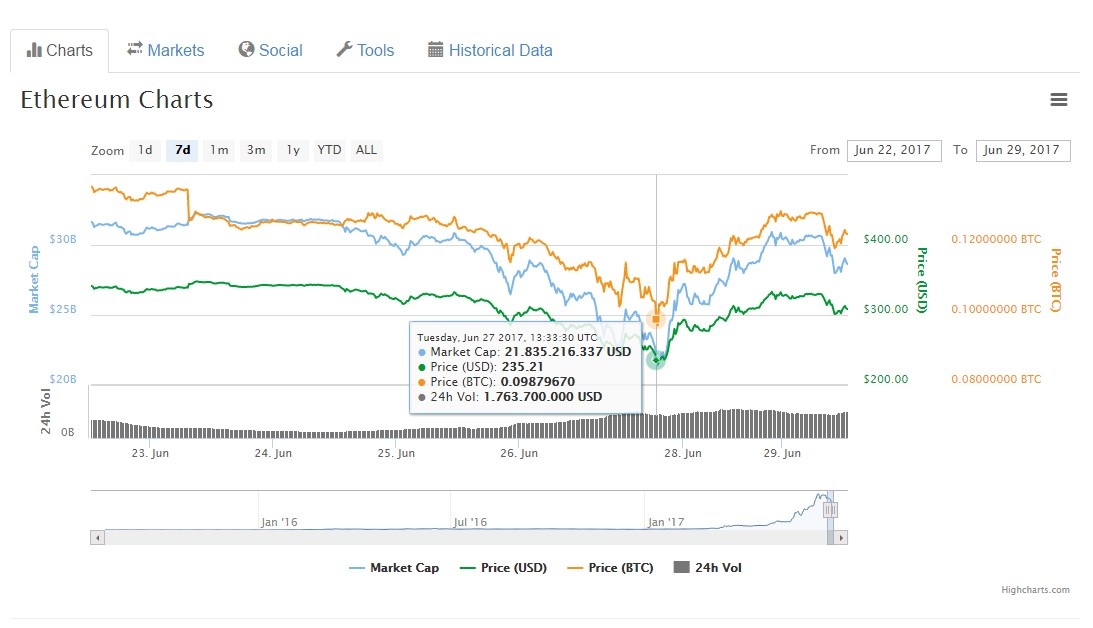The image size is (1093, 628).
Task: Select the ALL zoom range
Action: 366,150
